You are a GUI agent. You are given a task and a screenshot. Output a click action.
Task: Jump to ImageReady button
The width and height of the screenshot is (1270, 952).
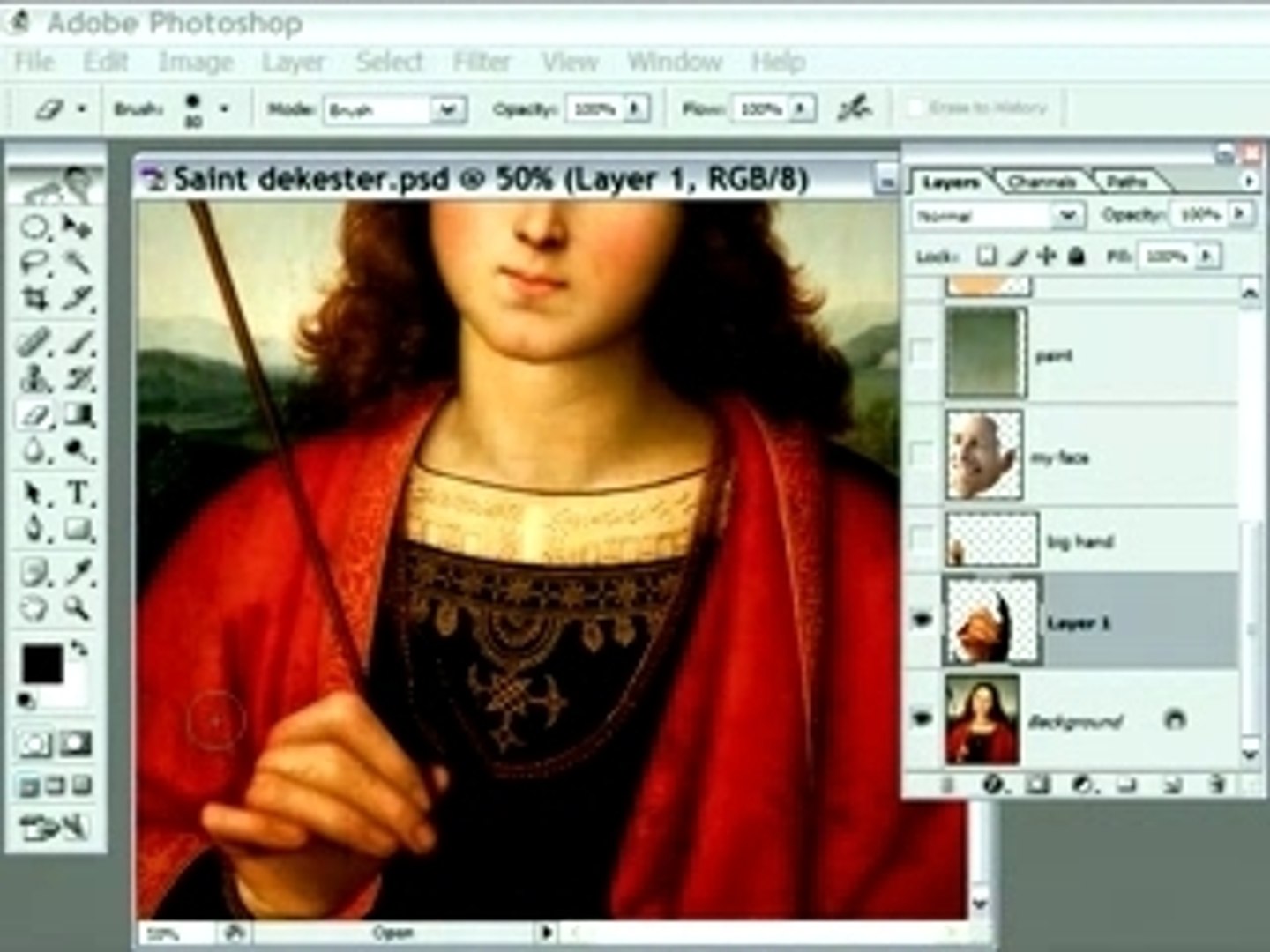(55, 827)
